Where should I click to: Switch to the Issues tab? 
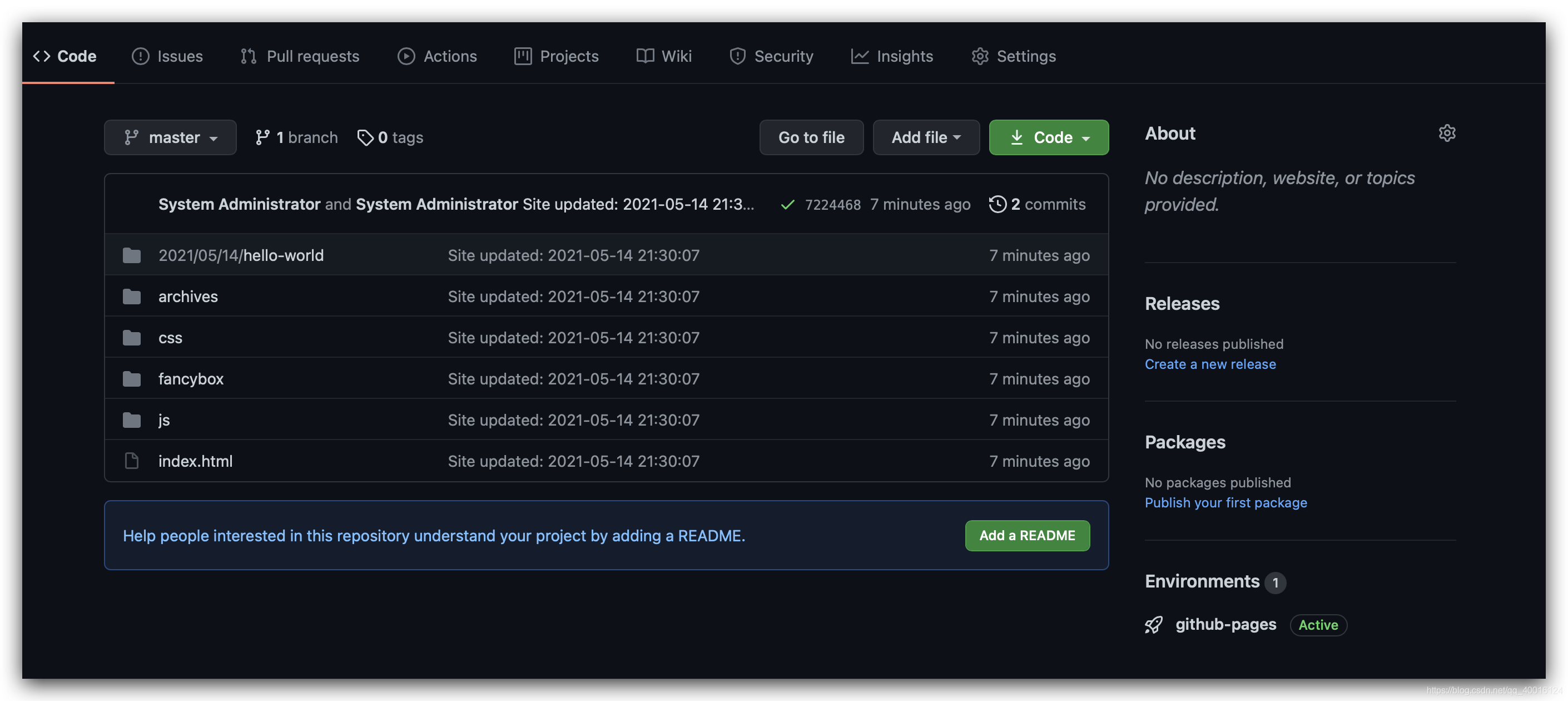click(x=167, y=56)
